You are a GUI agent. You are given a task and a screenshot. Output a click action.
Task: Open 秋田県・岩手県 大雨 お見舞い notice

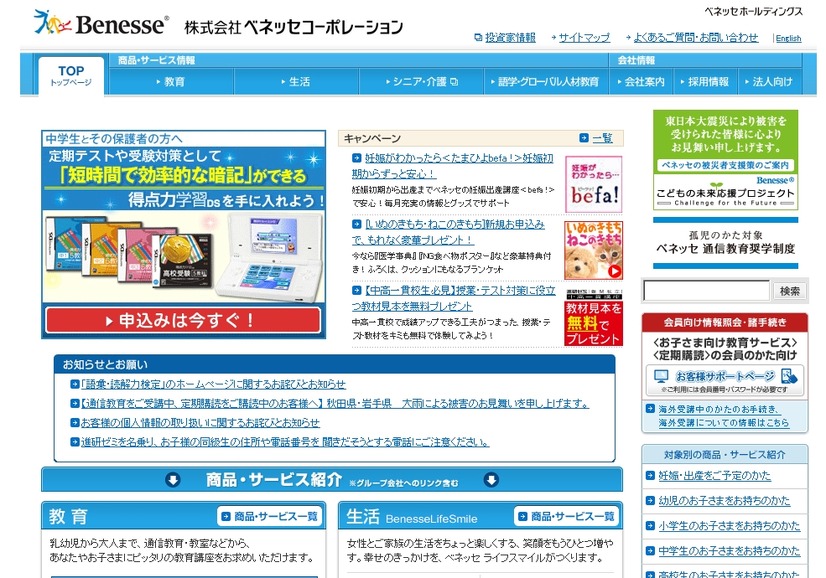click(x=335, y=404)
